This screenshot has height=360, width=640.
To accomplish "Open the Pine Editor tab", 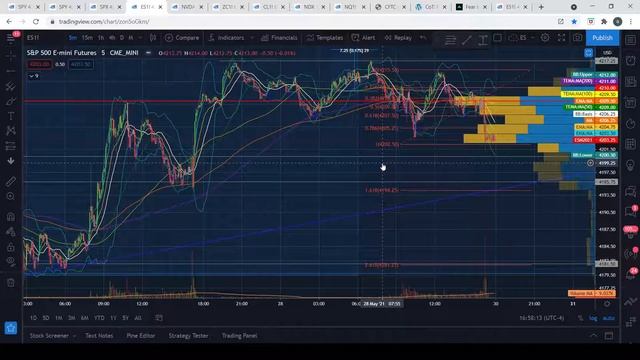I will click(x=140, y=336).
